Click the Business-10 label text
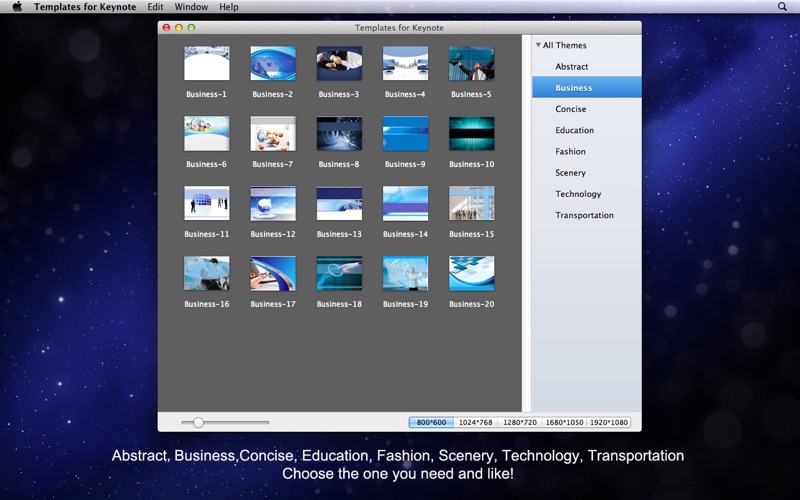Viewport: 800px width, 500px height. (x=471, y=164)
